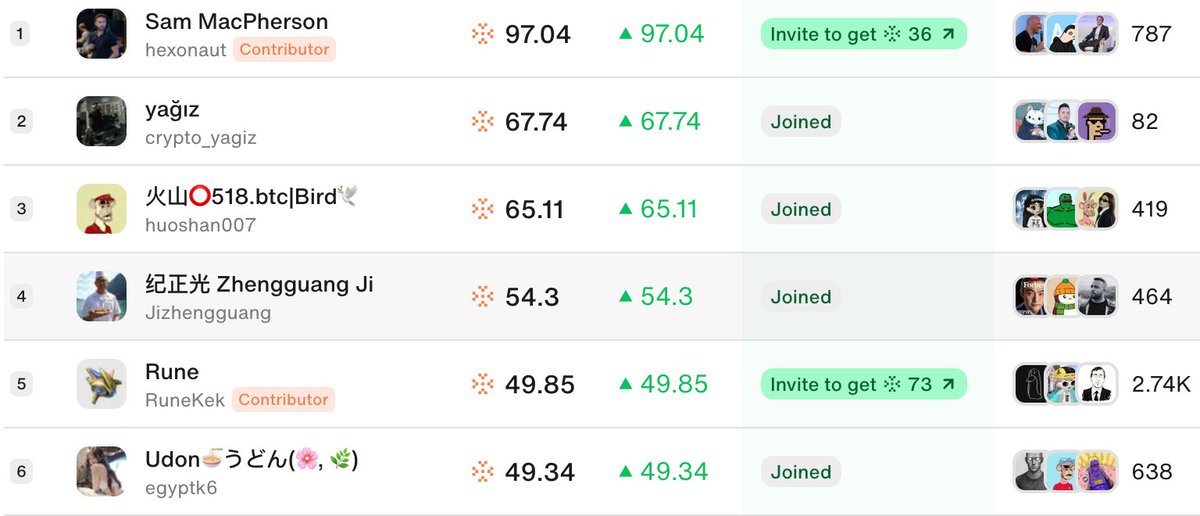
Task: Open huoshan007's red-hat ape avatar
Action: point(101,209)
